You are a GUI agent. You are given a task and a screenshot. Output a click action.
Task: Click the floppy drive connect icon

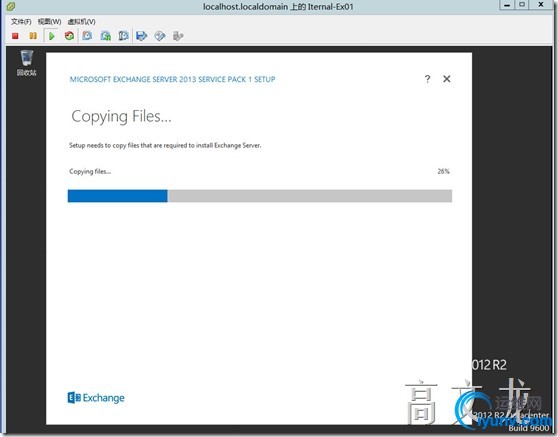pyautogui.click(x=142, y=36)
